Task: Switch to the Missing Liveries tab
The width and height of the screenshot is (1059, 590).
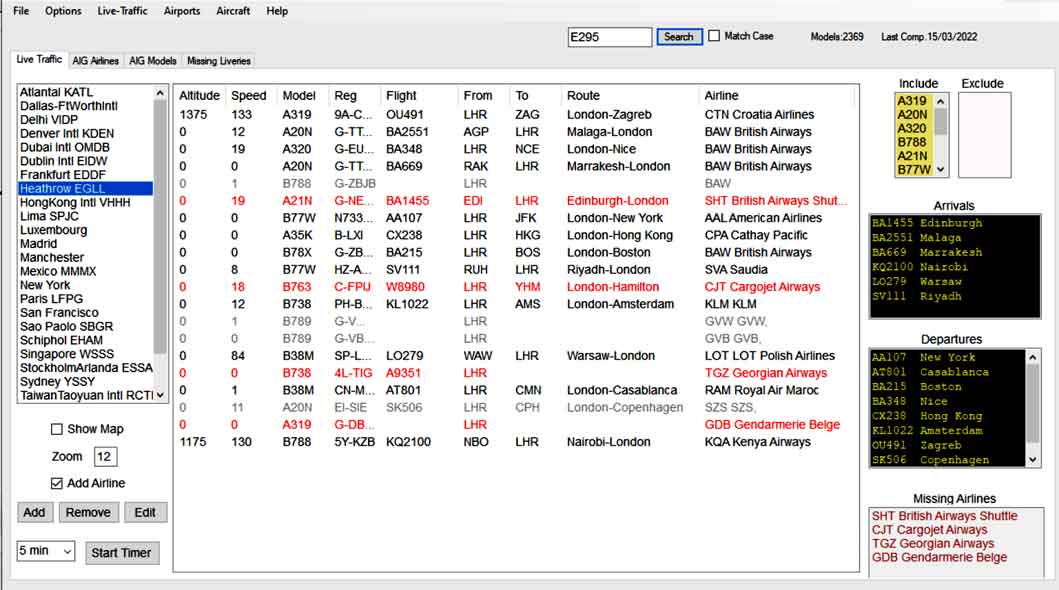Action: click(x=219, y=61)
